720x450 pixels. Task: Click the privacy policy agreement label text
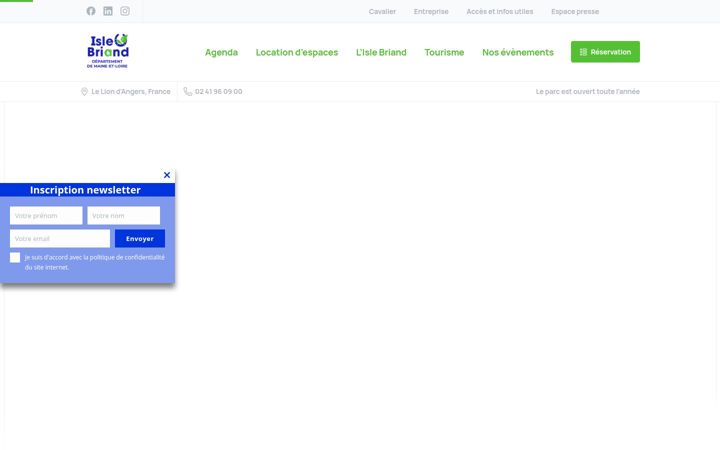point(95,262)
